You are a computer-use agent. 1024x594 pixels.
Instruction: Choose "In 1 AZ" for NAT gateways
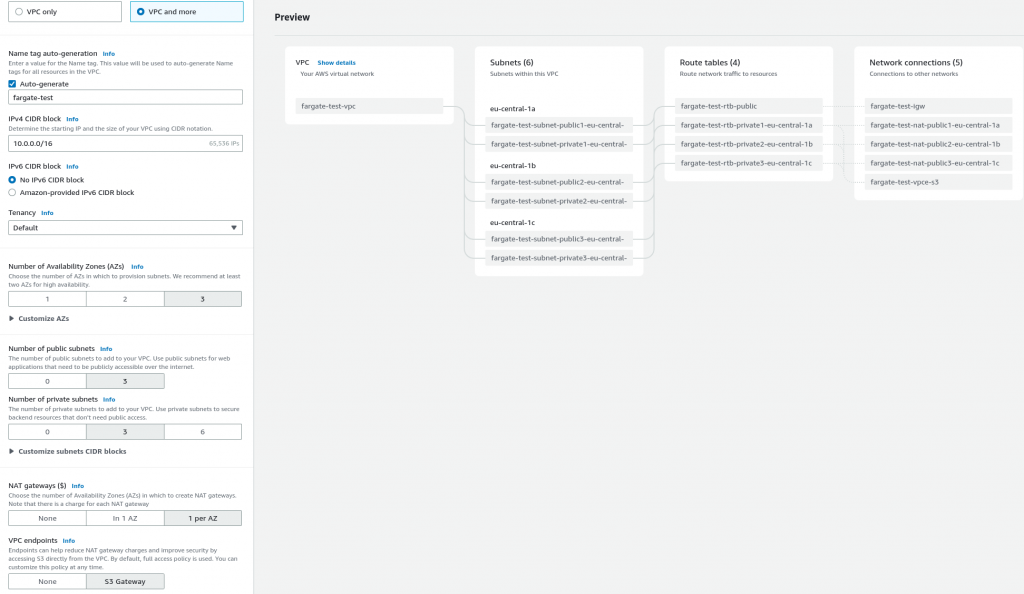click(124, 517)
